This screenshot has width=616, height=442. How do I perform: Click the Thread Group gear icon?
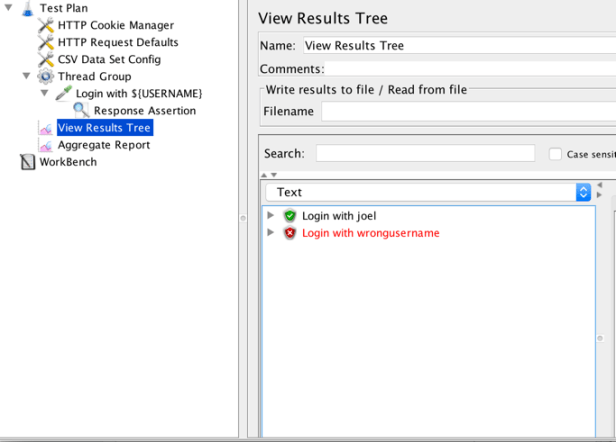point(46,76)
